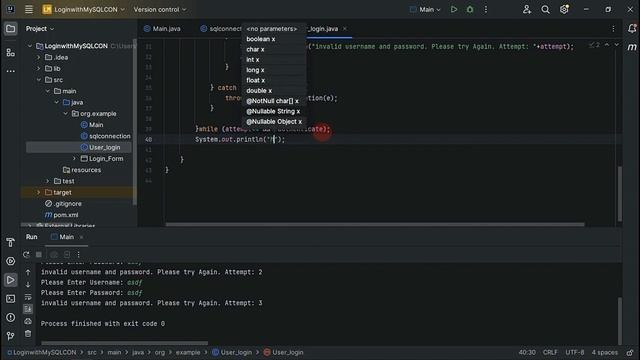The image size is (640, 360).
Task: Open editor tabs options menu
Action: (613, 29)
